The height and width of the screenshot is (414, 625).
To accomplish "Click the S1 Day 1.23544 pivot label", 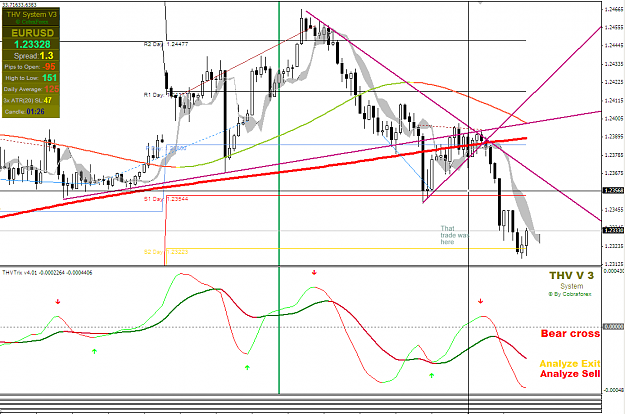I will (x=166, y=198).
